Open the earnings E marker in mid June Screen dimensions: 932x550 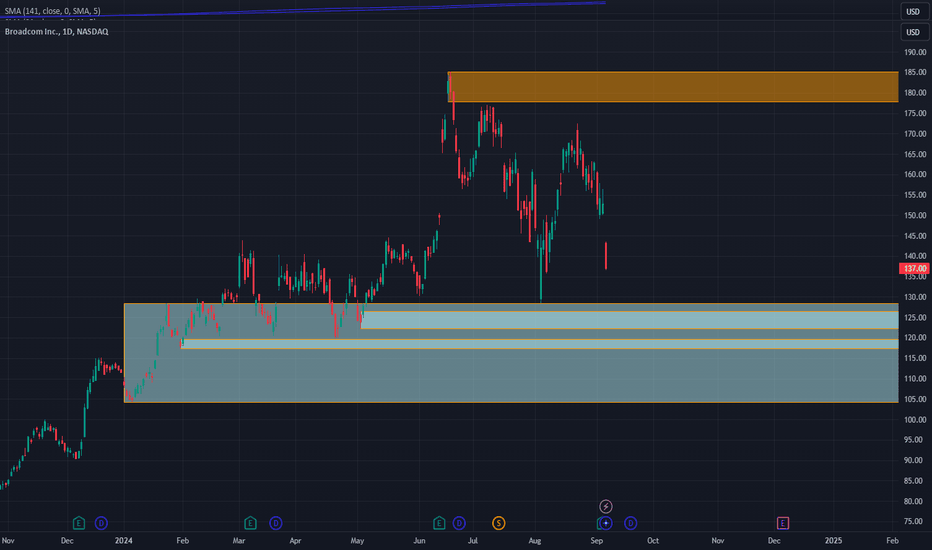(439, 523)
